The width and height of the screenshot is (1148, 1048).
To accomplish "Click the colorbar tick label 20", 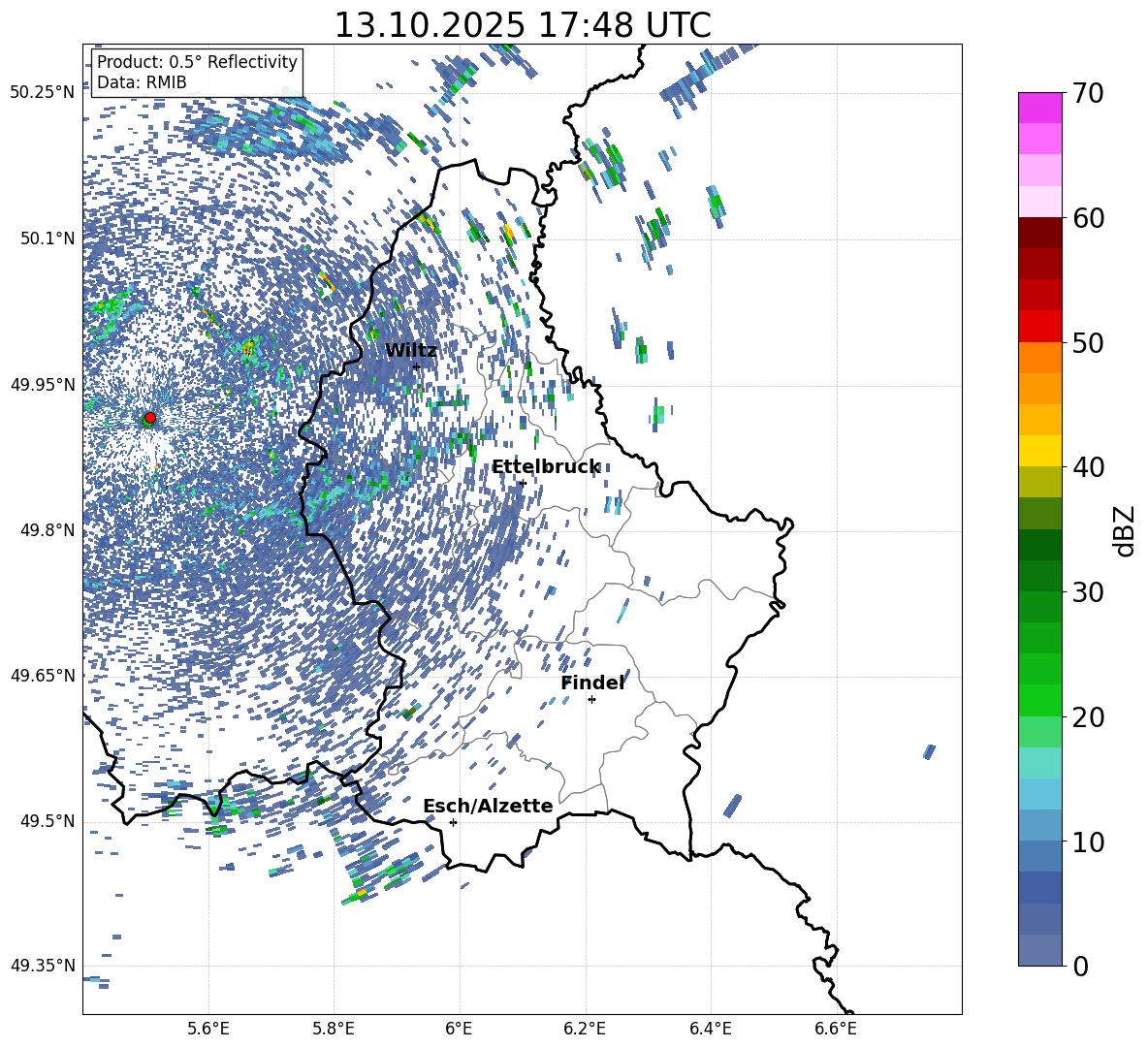I will 1088,716.
